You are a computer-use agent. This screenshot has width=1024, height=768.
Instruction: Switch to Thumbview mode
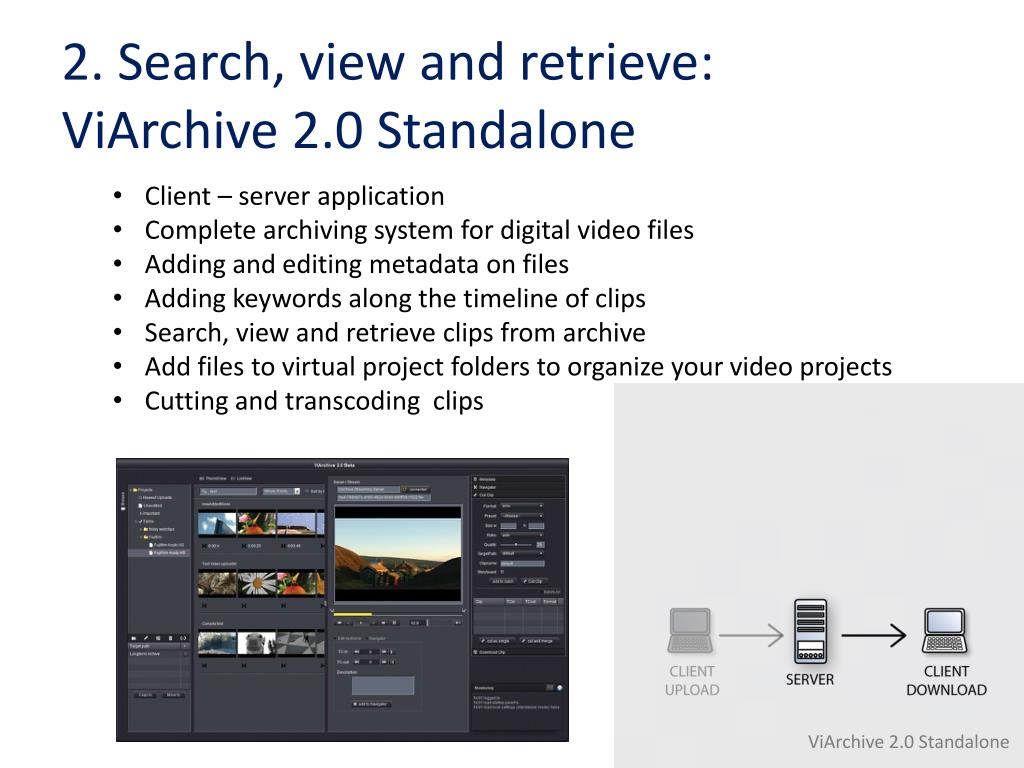[213, 479]
